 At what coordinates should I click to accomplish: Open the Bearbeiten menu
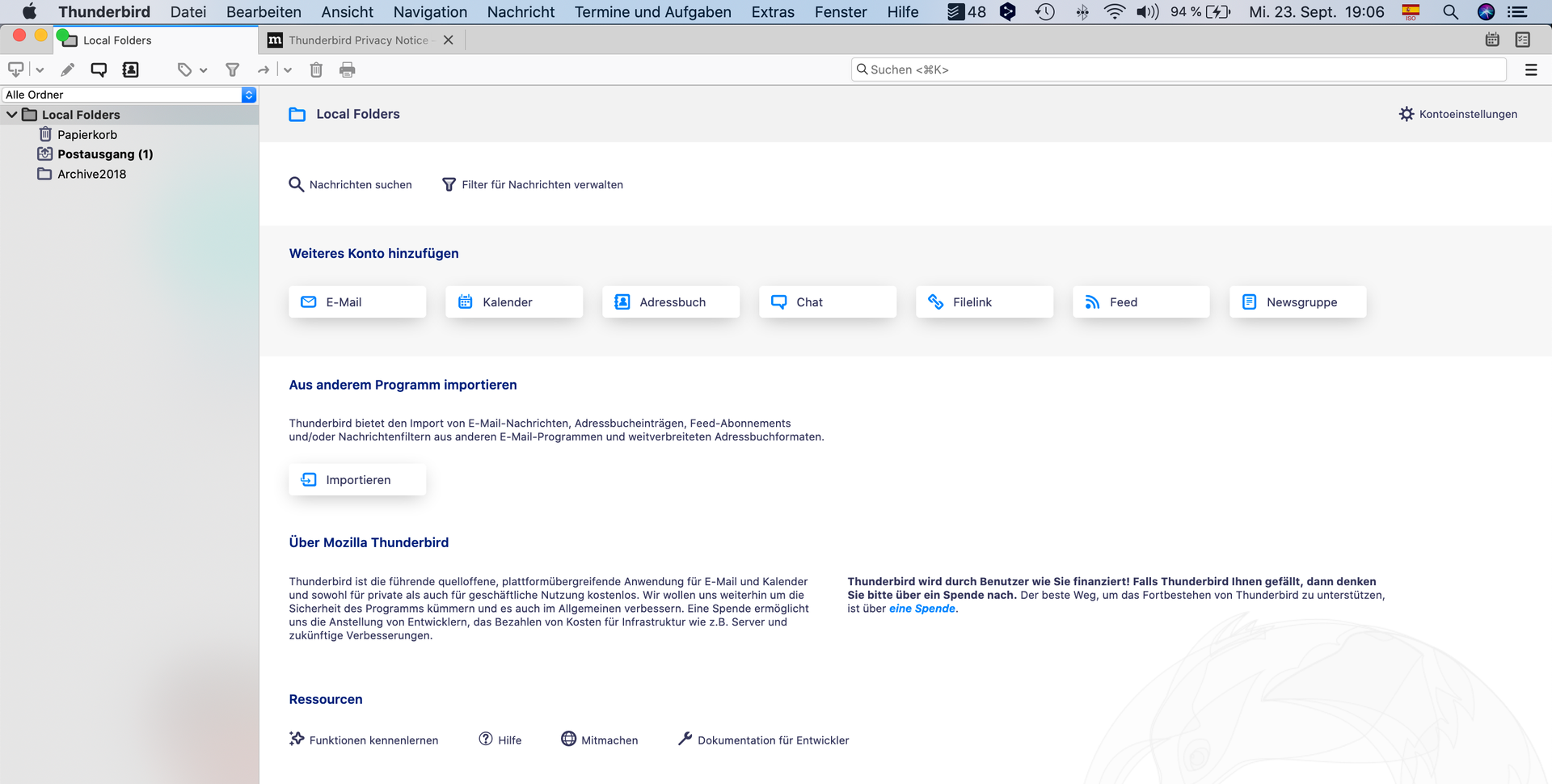point(264,12)
